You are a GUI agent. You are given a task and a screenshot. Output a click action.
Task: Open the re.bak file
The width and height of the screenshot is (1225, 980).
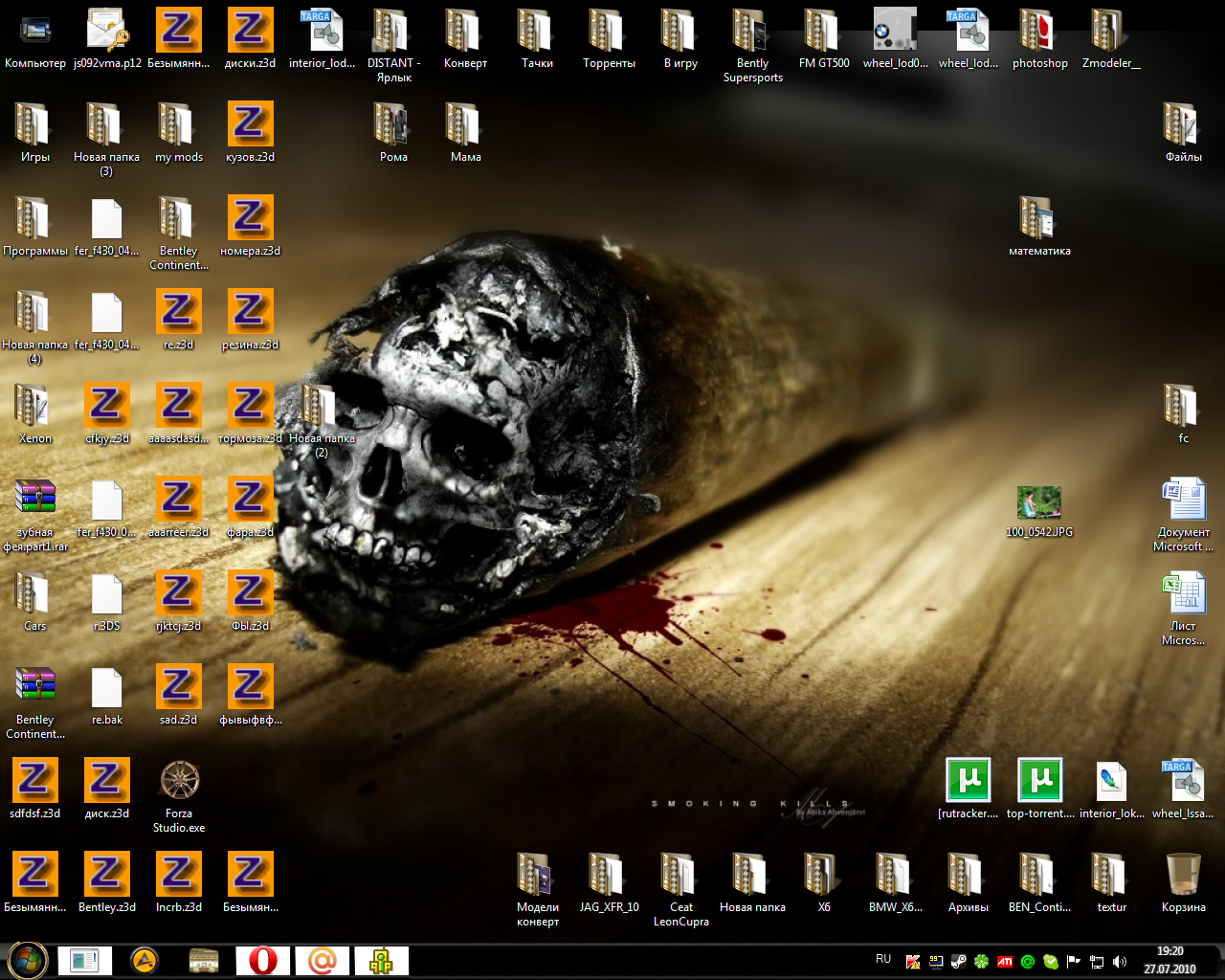pyautogui.click(x=107, y=697)
